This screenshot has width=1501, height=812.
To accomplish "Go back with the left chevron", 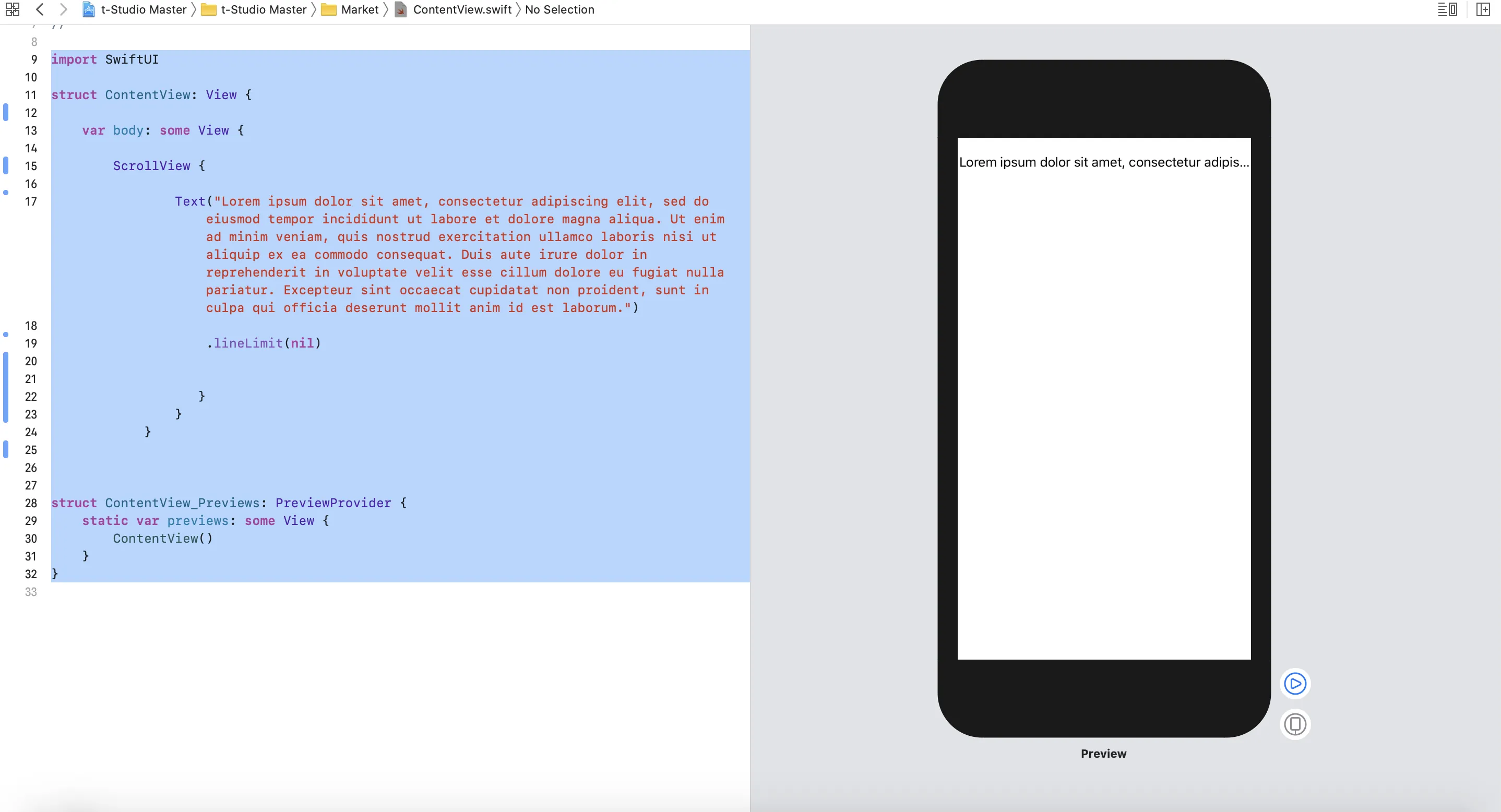I will 40,9.
